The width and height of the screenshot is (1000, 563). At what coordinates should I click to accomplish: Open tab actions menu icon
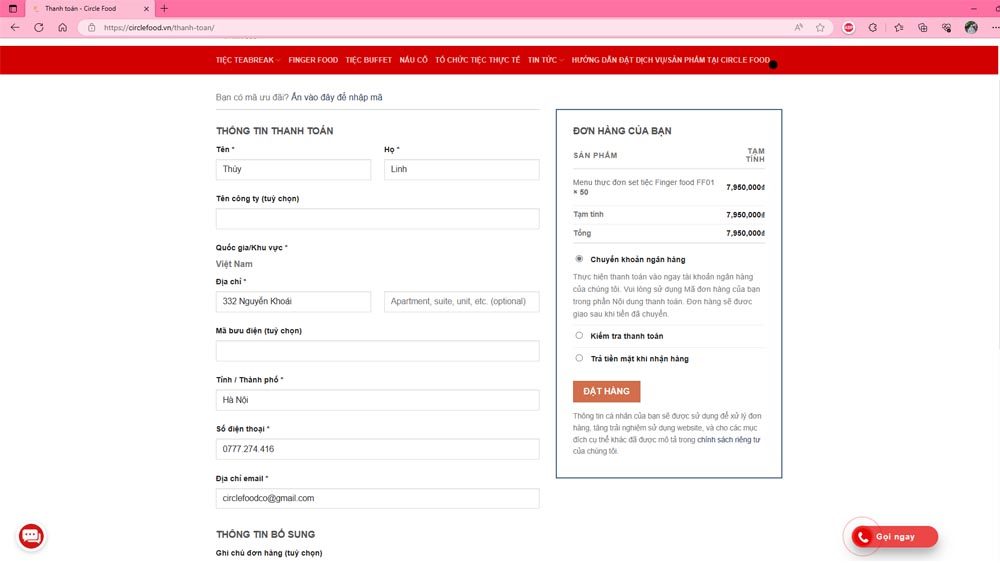[13, 8]
